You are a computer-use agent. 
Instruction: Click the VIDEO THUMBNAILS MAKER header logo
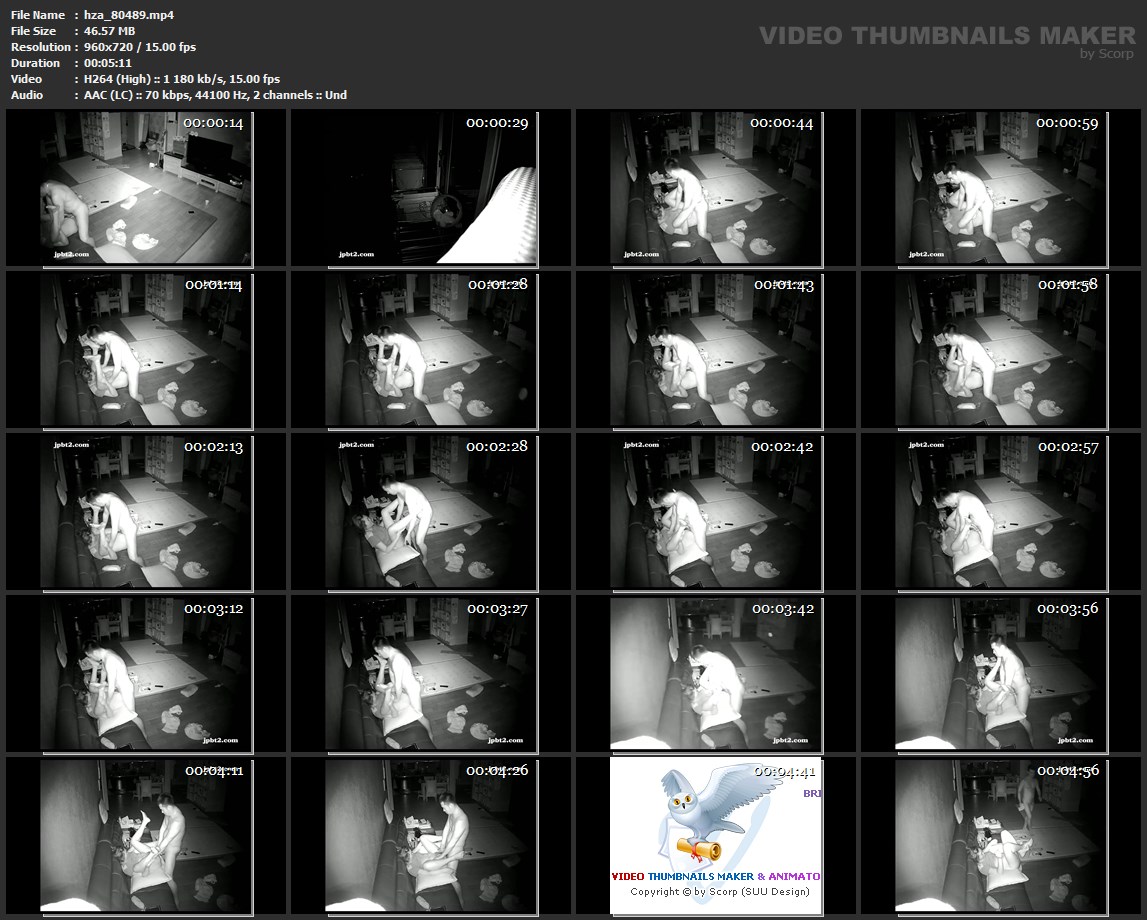pyautogui.click(x=946, y=35)
